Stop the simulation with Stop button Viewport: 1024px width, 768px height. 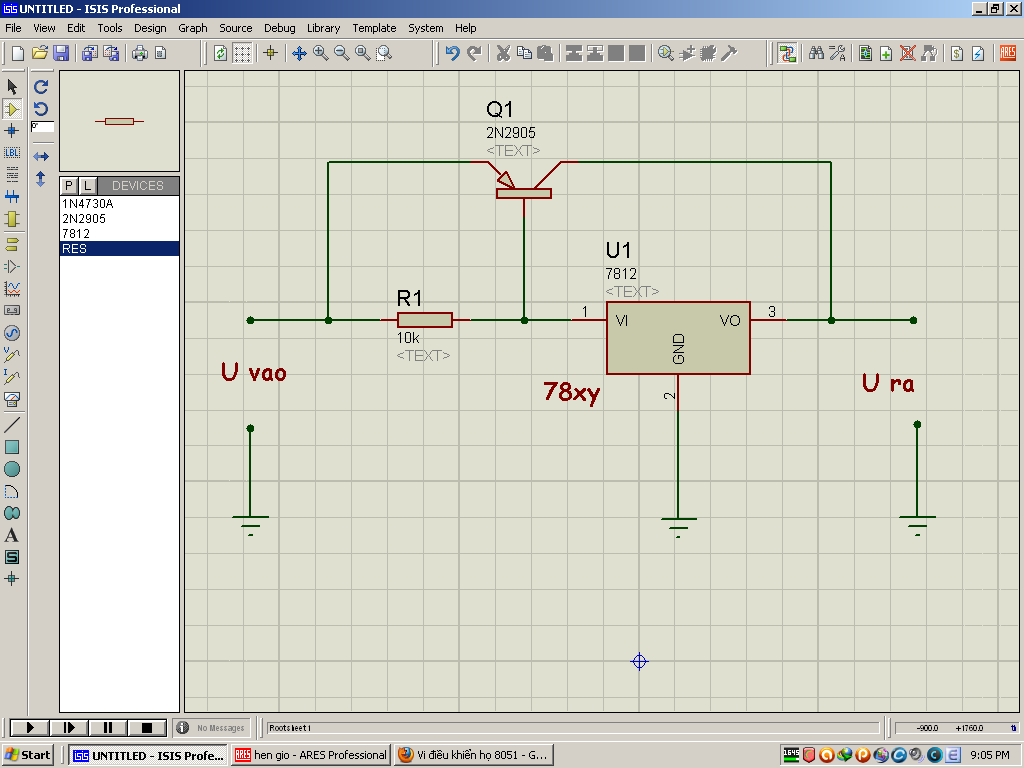(147, 727)
